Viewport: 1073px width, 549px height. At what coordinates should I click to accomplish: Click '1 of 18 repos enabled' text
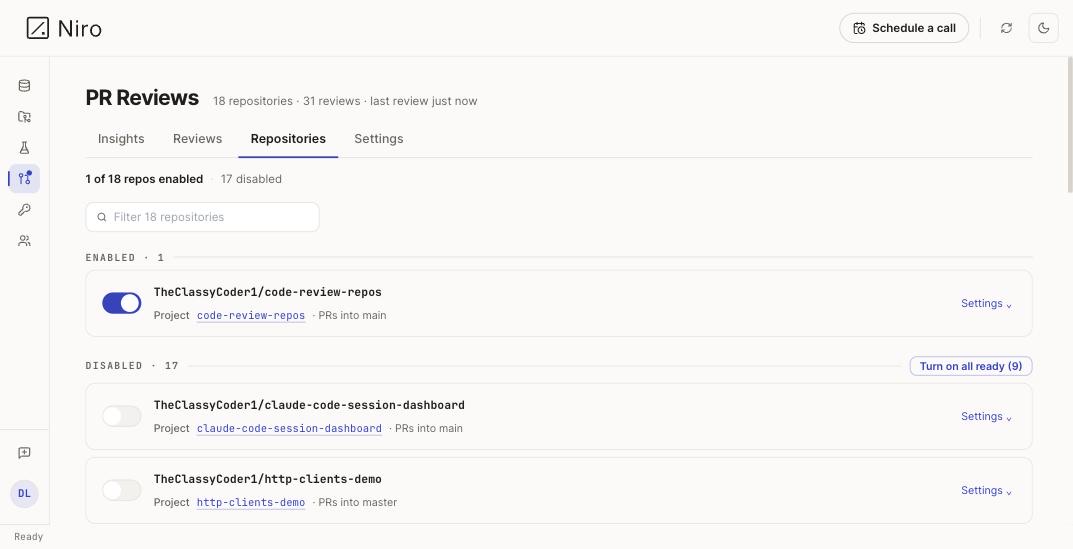[x=144, y=179]
